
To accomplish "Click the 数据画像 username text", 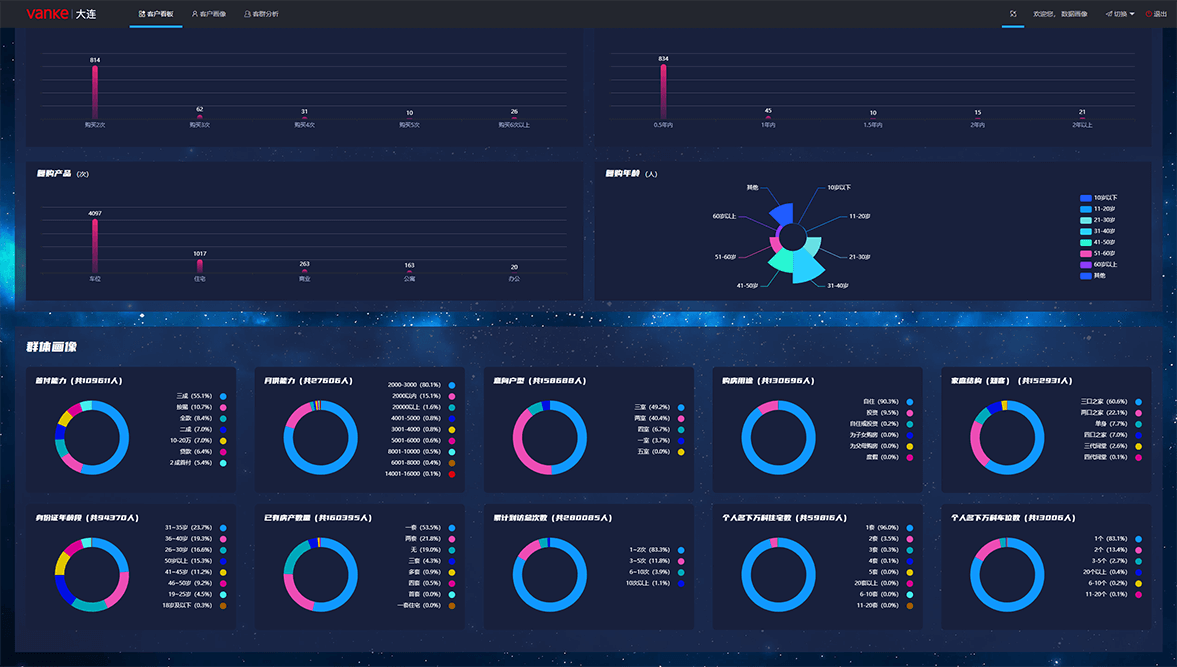I will pyautogui.click(x=1074, y=14).
